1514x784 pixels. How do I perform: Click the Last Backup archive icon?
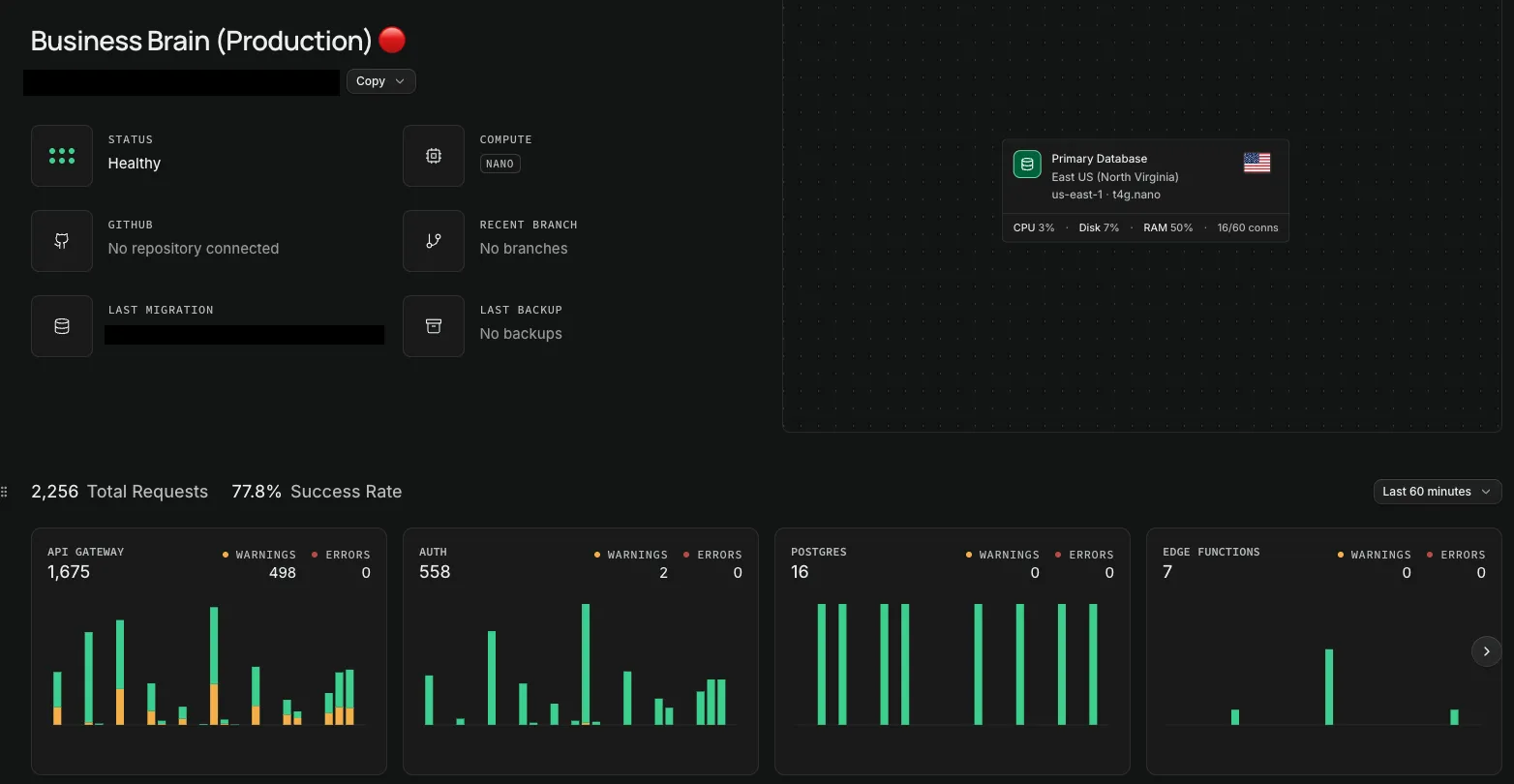coord(434,326)
